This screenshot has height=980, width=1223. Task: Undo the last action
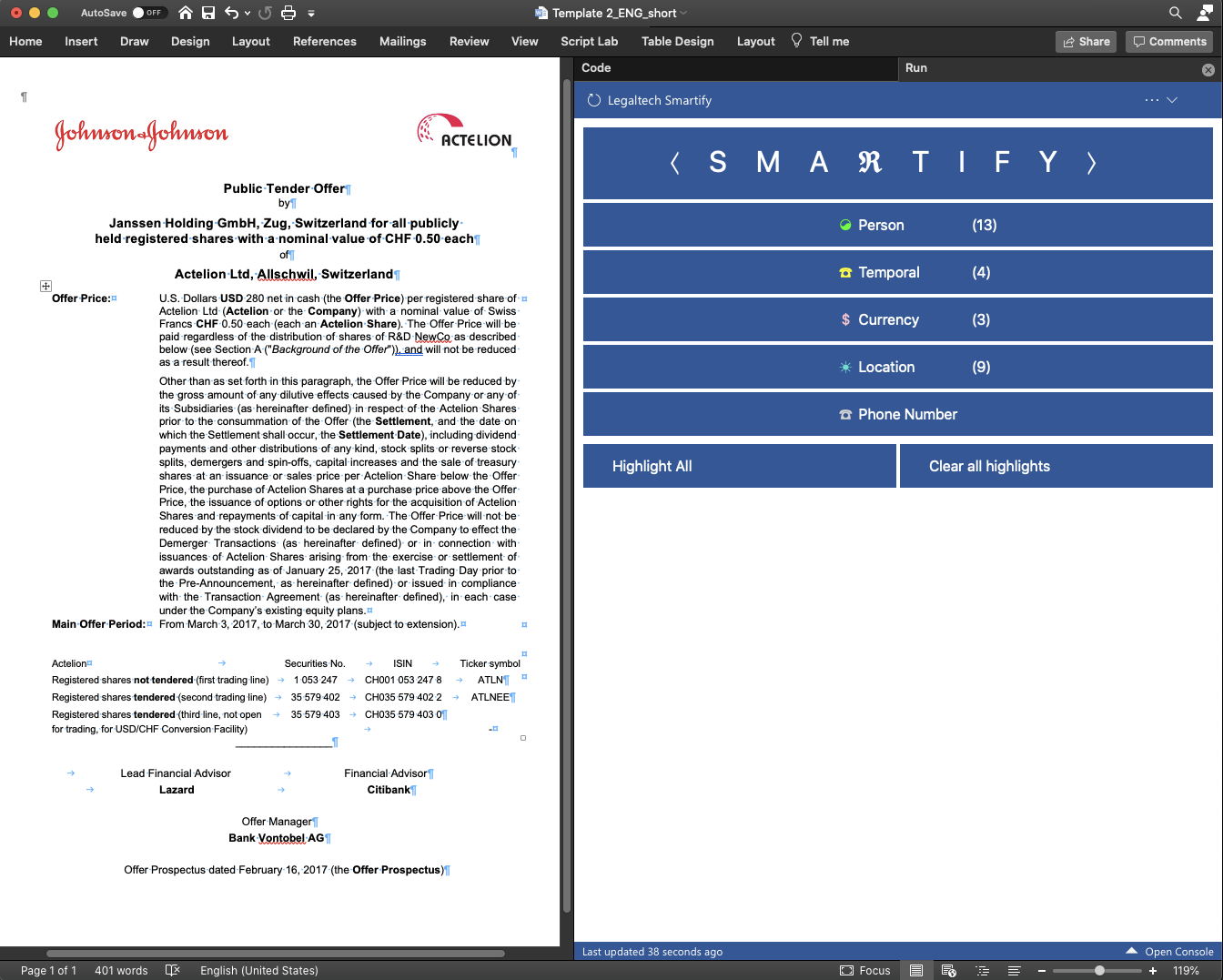(x=232, y=13)
